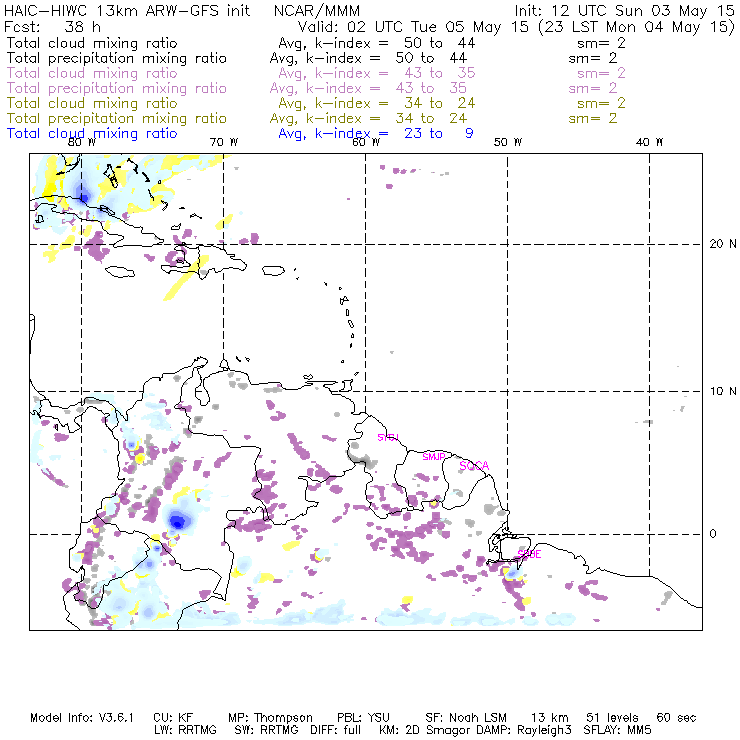Click the blue 'Total cloud mixing ratio' label
Image resolution: width=740 pixels, height=740 pixels.
tap(92, 134)
